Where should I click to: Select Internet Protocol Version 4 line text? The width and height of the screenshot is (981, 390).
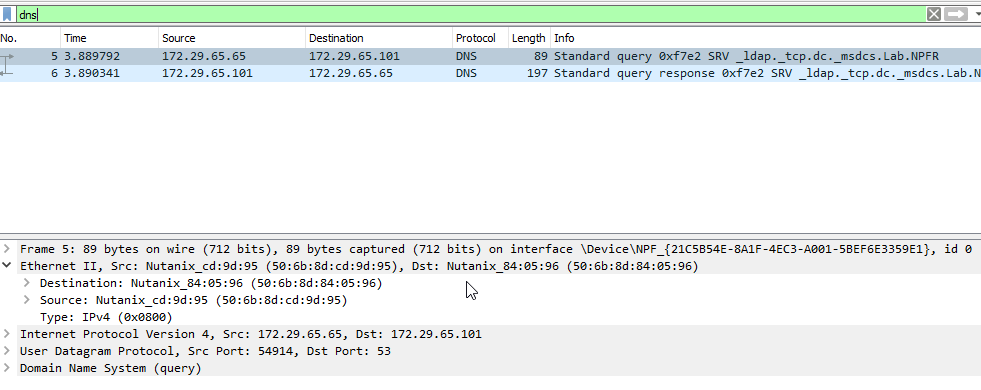coord(251,334)
